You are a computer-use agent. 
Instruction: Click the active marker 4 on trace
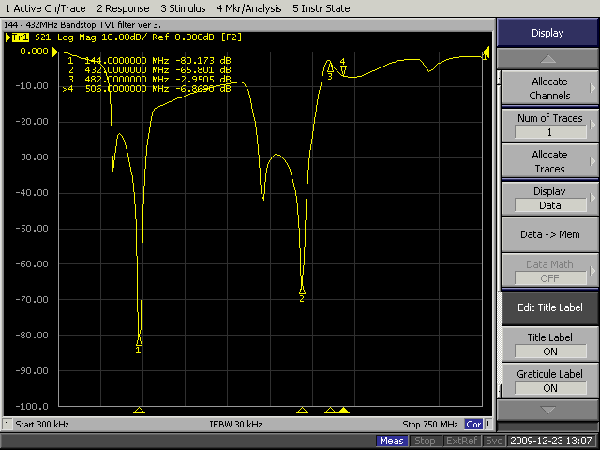[x=343, y=70]
